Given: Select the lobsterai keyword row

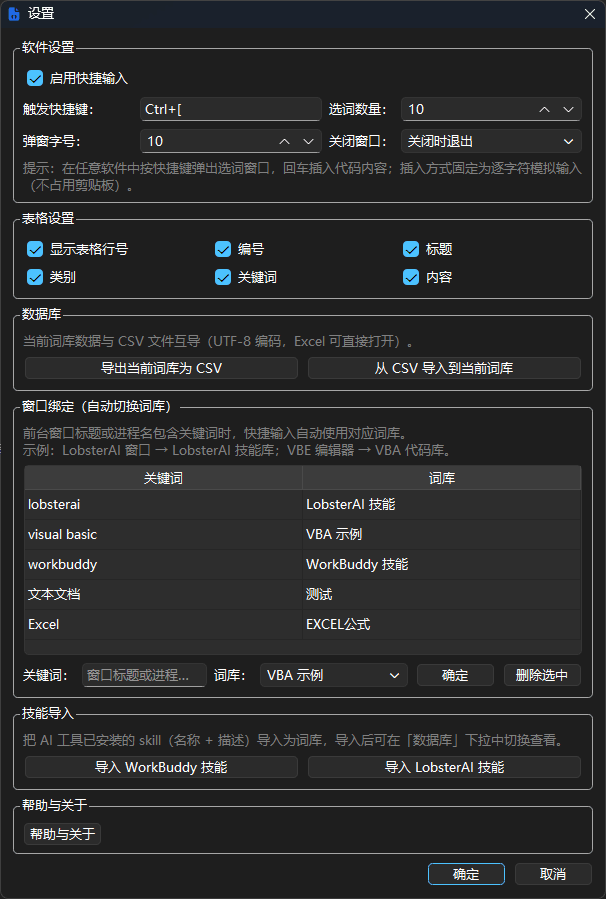Looking at the screenshot, I should (x=163, y=505).
